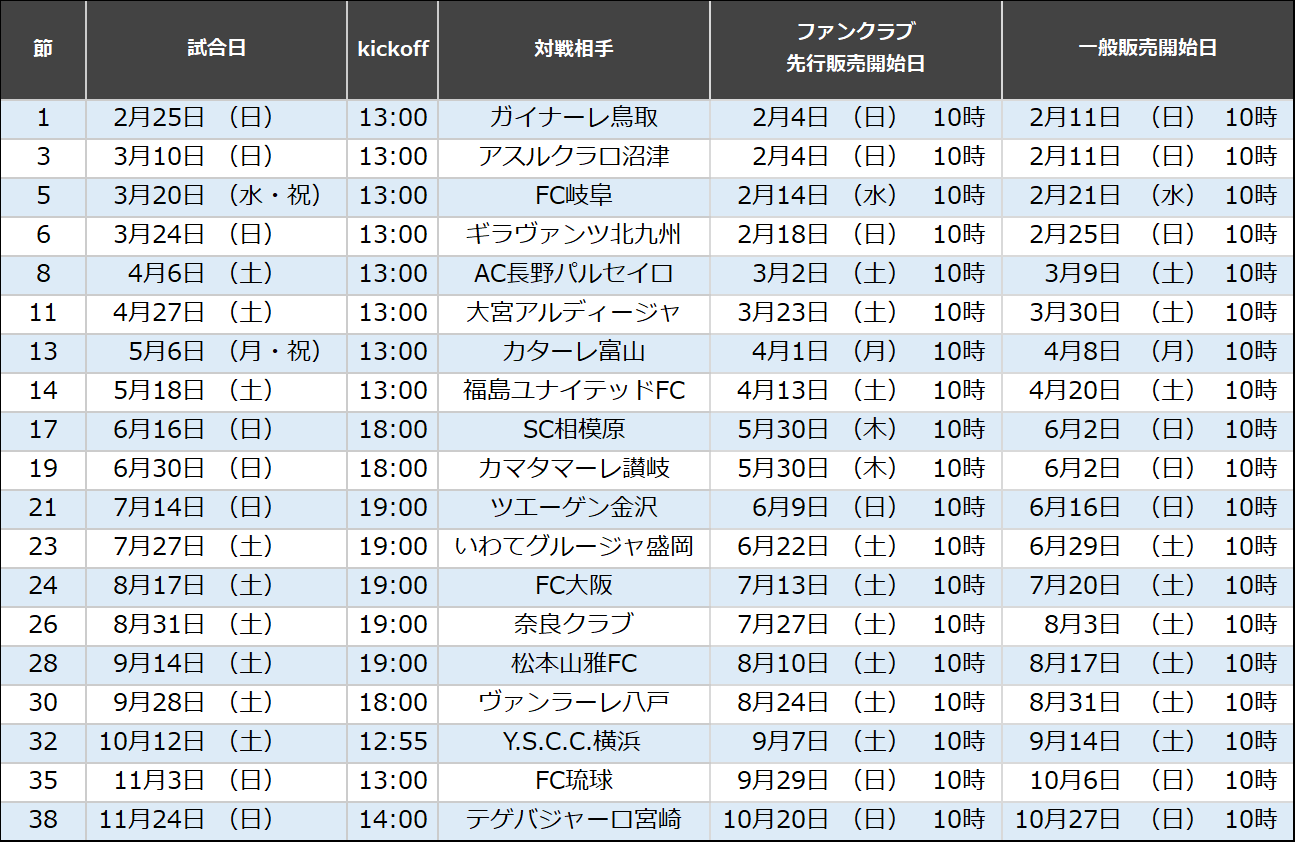
Task: Click match date 6月16日（日）
Action: click(194, 430)
